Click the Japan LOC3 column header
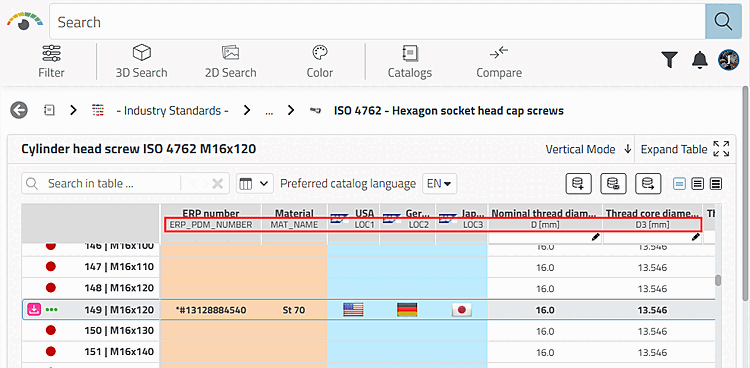 point(462,218)
